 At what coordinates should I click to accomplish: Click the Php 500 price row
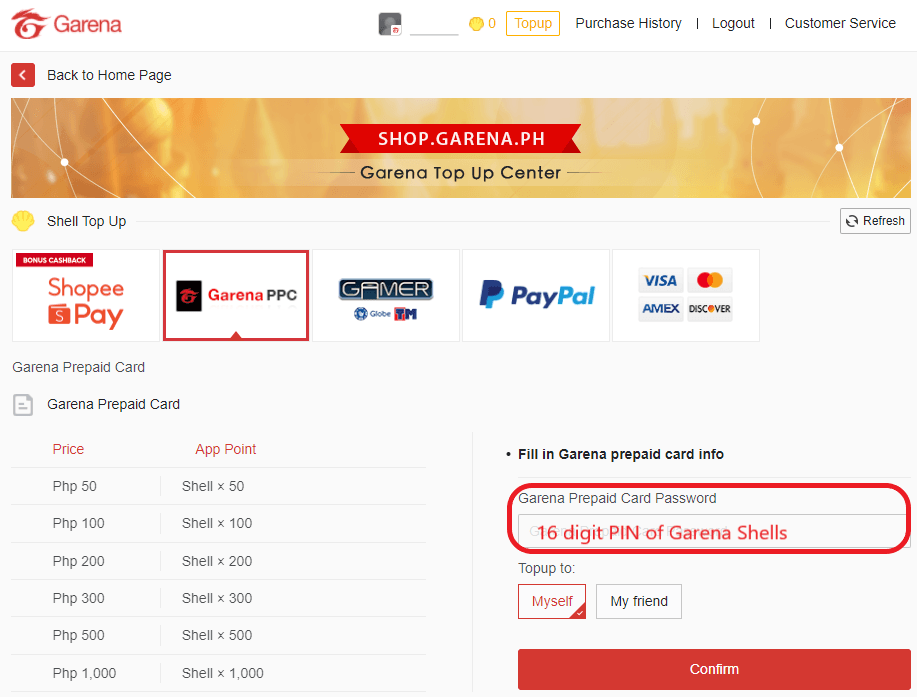tap(218, 635)
